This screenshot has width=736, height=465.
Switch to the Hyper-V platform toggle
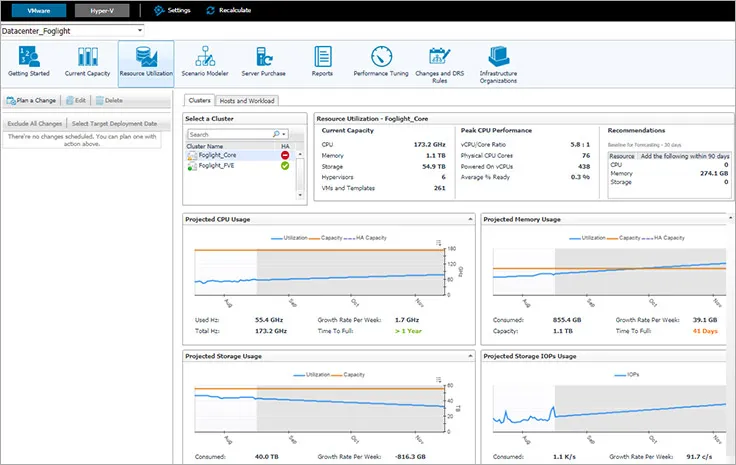point(101,10)
